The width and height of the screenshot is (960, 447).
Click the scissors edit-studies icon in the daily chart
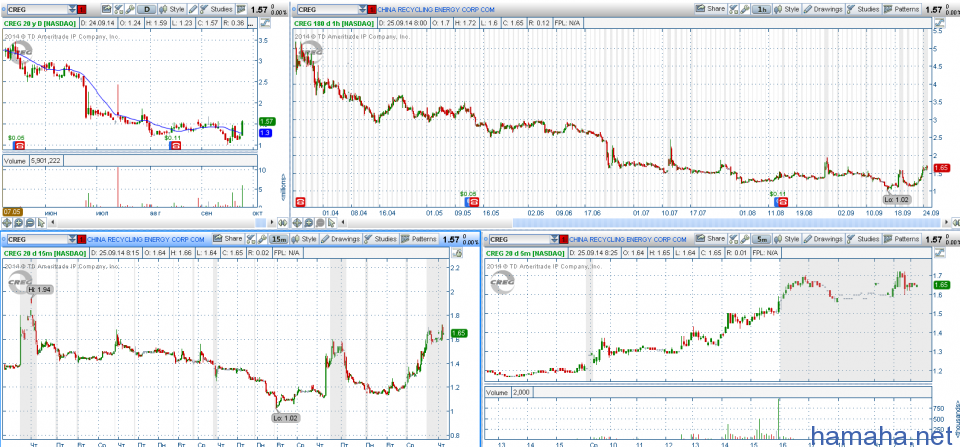point(119,9)
